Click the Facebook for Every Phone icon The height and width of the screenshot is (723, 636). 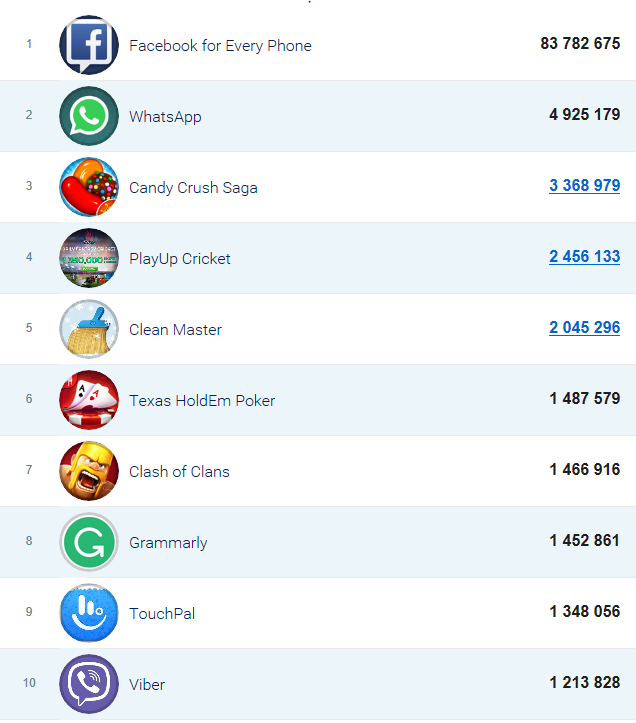(x=89, y=45)
